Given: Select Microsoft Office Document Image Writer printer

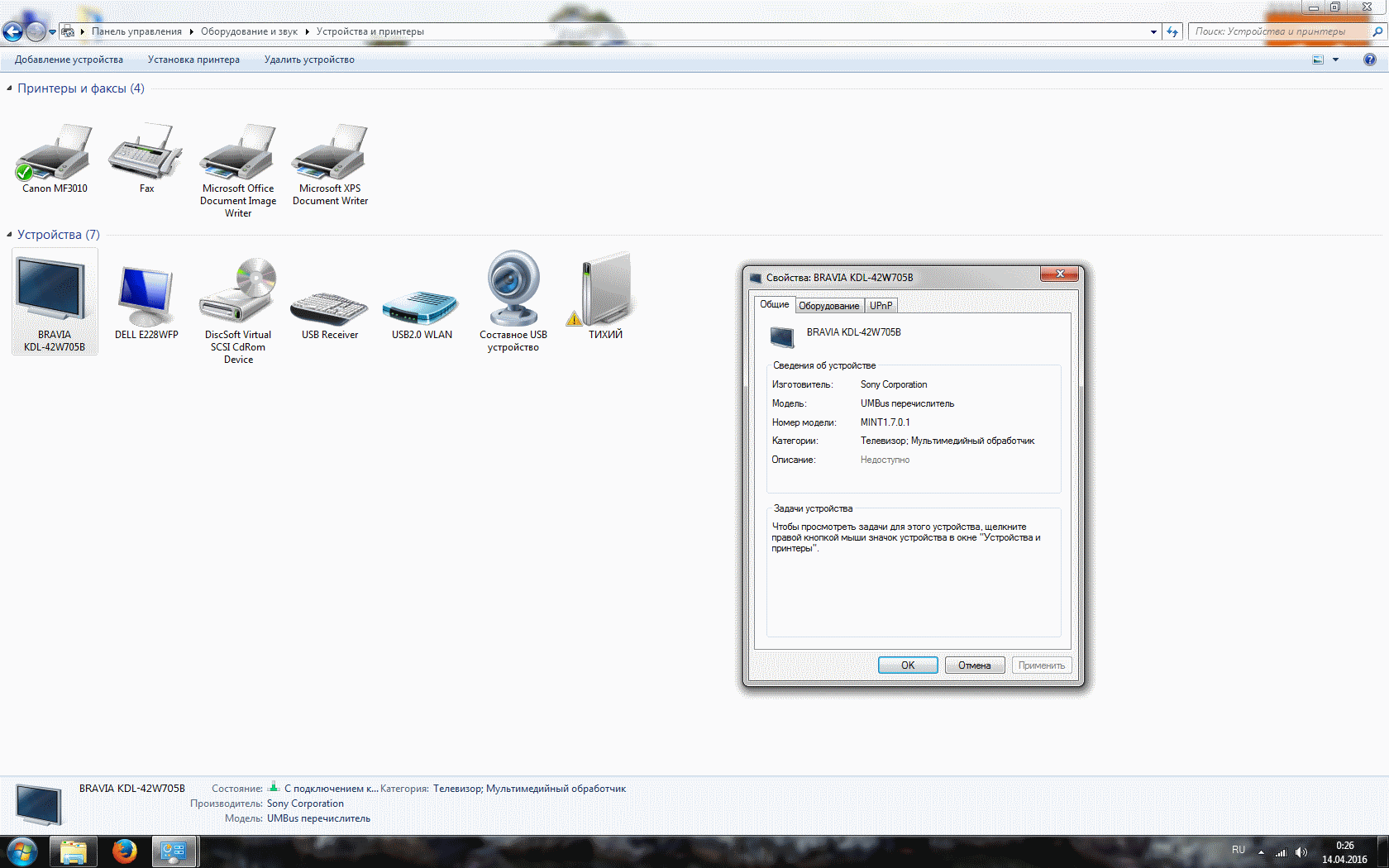Looking at the screenshot, I should click(x=238, y=152).
